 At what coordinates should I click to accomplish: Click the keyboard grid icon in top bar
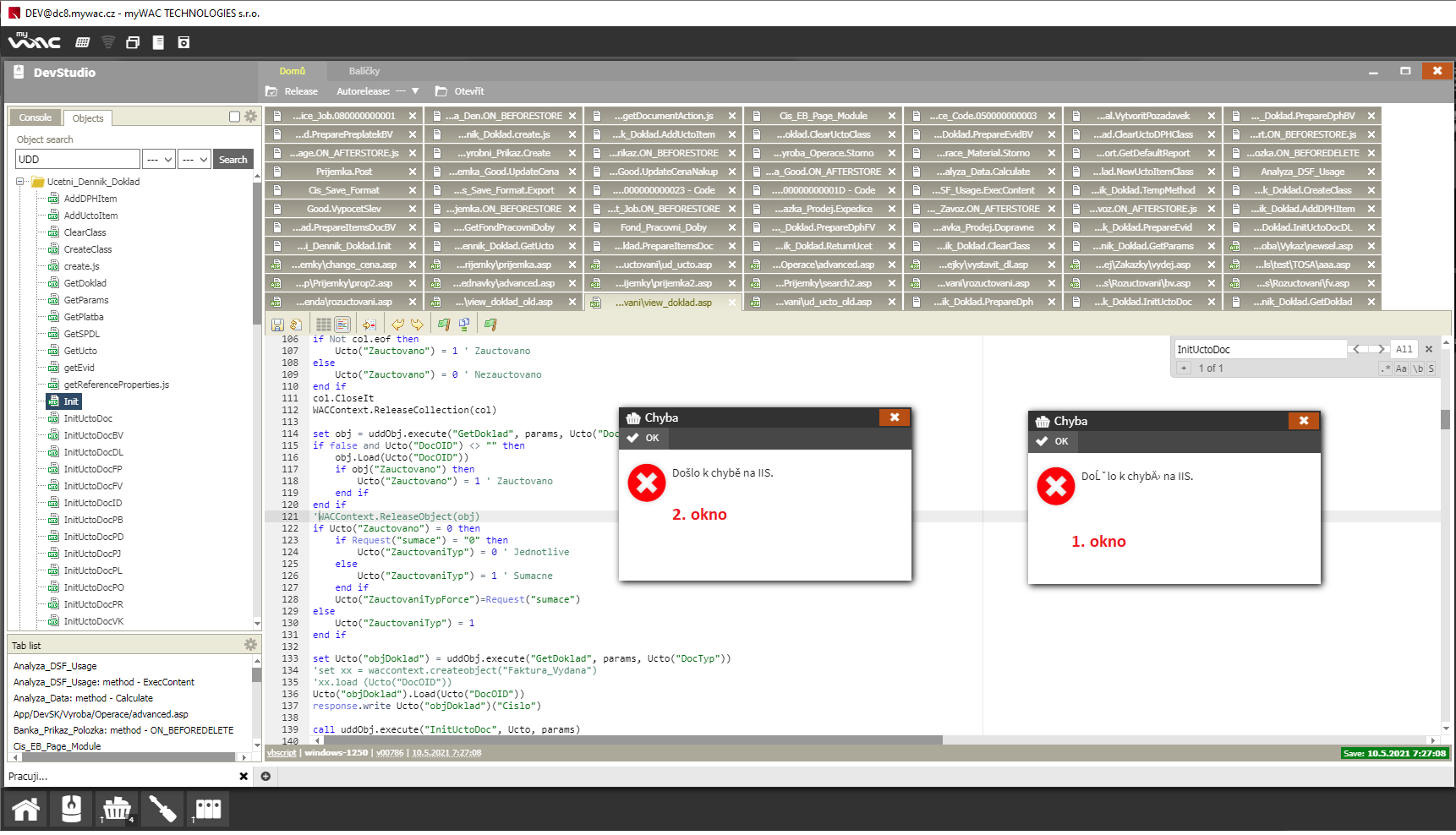[x=83, y=42]
